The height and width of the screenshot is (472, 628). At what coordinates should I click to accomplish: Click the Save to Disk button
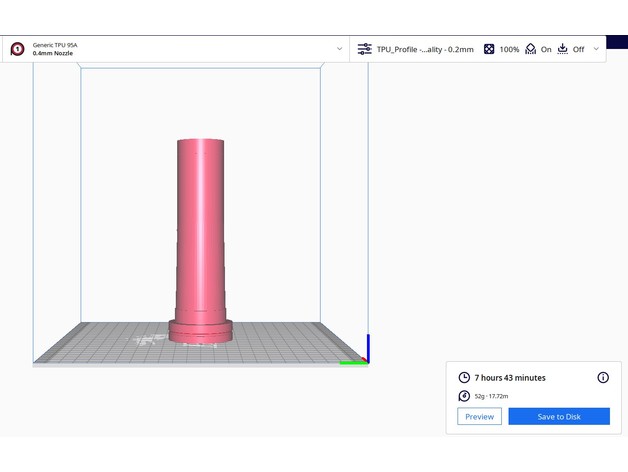click(558, 416)
